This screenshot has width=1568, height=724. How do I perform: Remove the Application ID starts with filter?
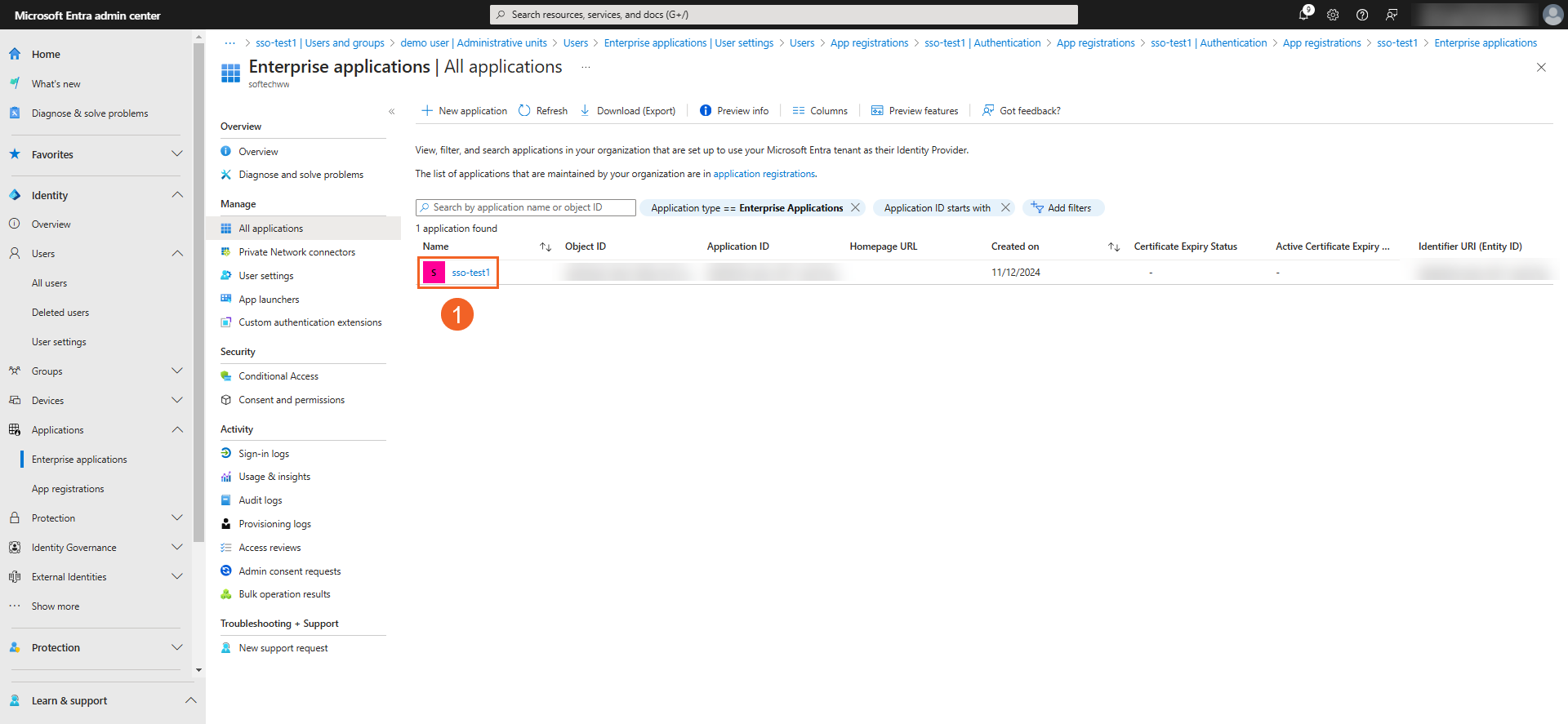[x=1005, y=207]
